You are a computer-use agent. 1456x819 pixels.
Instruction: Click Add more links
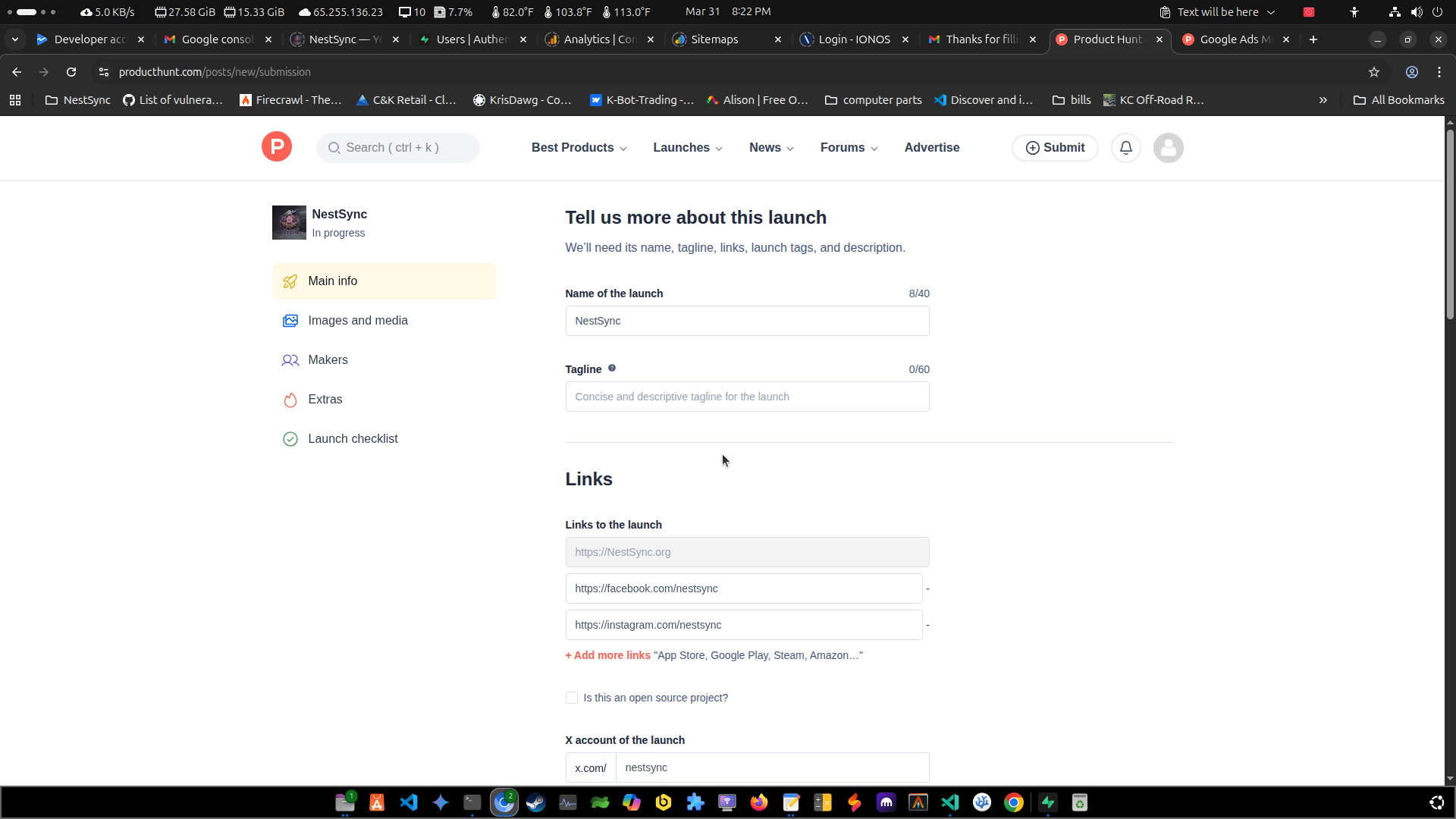pos(607,655)
